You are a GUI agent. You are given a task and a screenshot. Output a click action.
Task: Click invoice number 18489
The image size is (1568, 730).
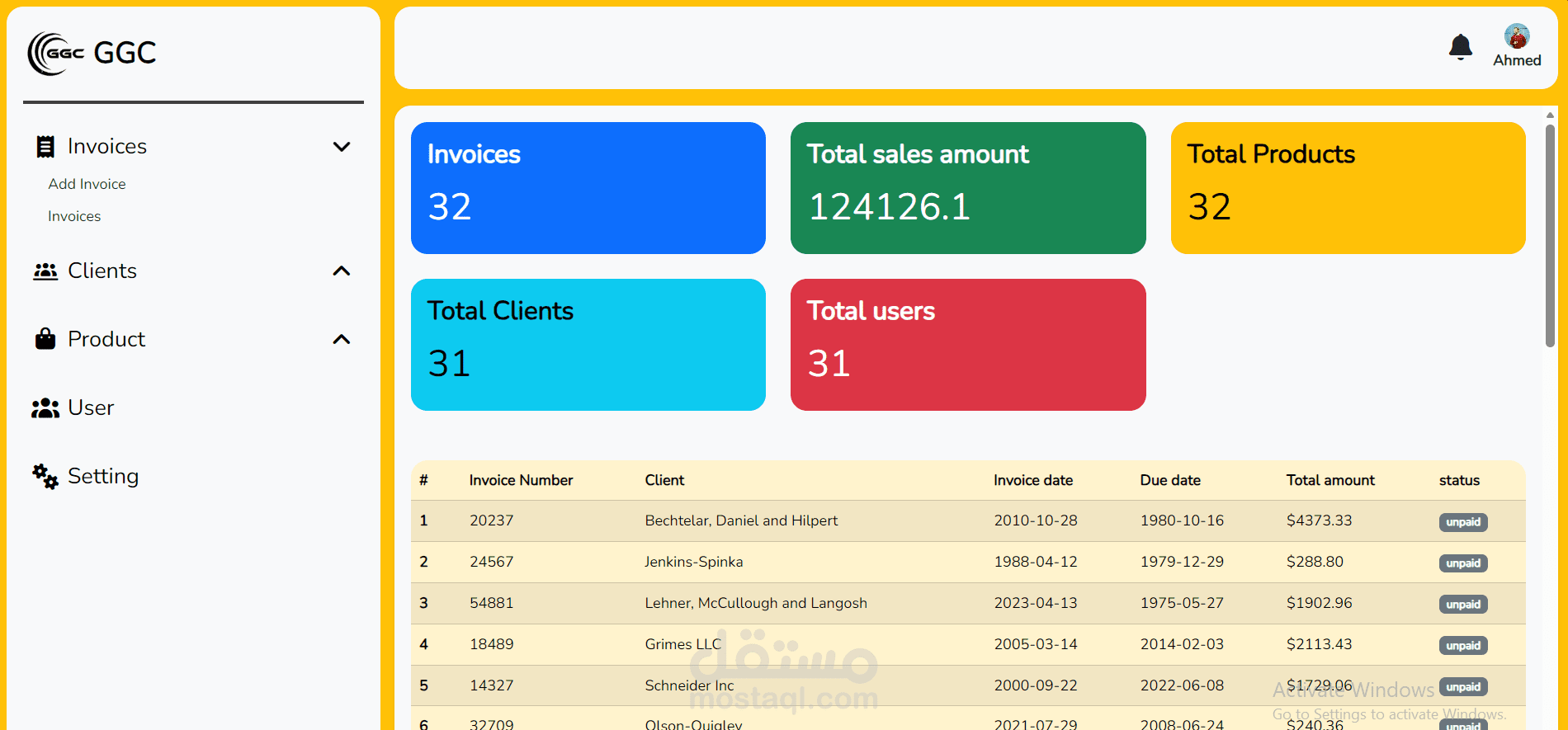click(x=491, y=644)
